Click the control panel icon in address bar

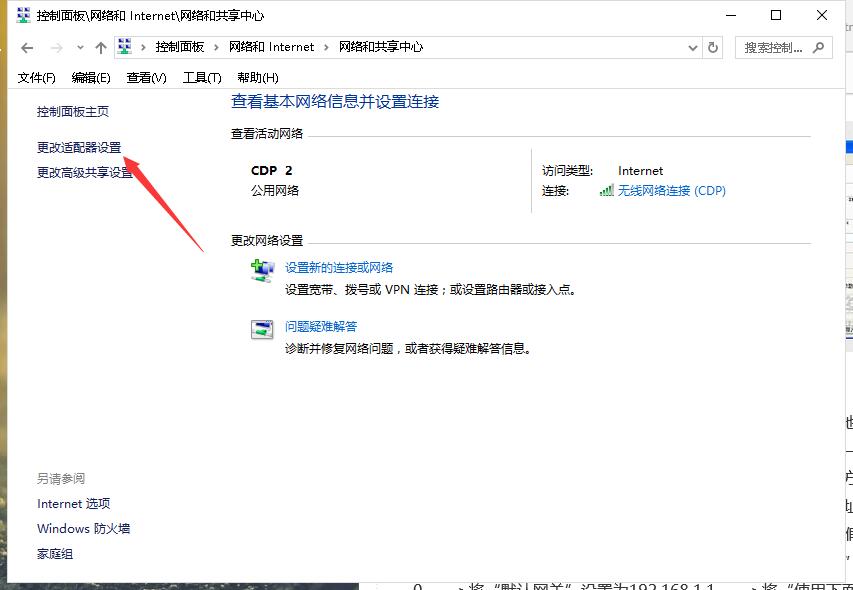(126, 47)
